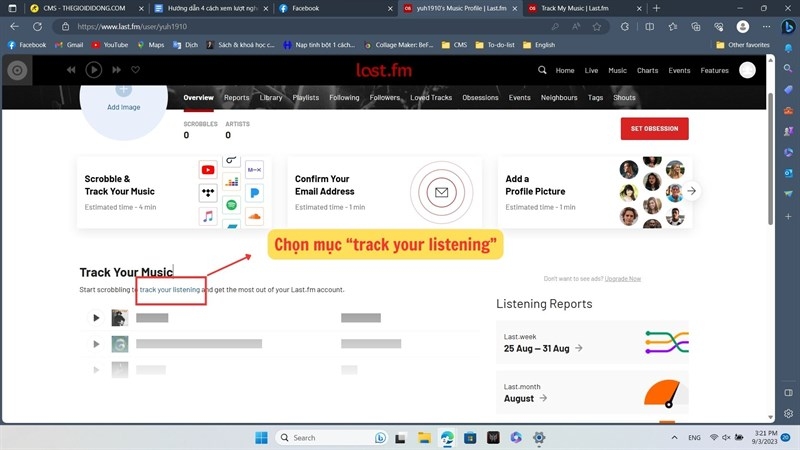Image resolution: width=800 pixels, height=450 pixels.
Task: Open the Last.fm search magnifier icon
Action: (x=542, y=70)
